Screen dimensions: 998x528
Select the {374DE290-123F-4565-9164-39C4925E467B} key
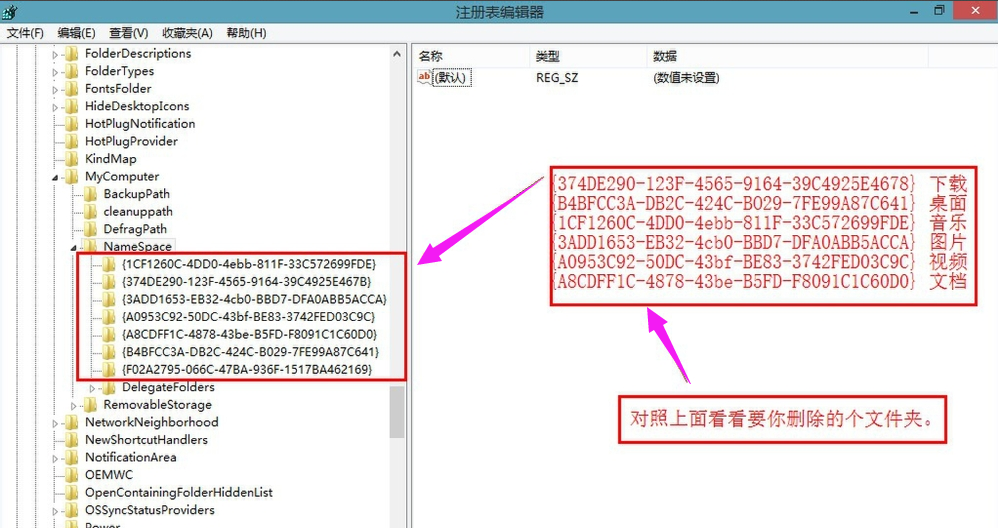[247, 282]
